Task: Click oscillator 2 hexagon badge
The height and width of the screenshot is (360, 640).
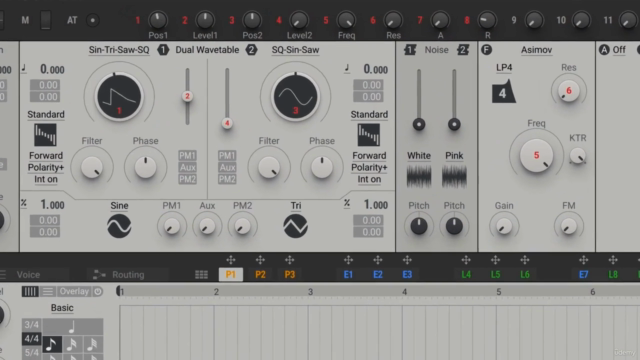Action: 251,50
